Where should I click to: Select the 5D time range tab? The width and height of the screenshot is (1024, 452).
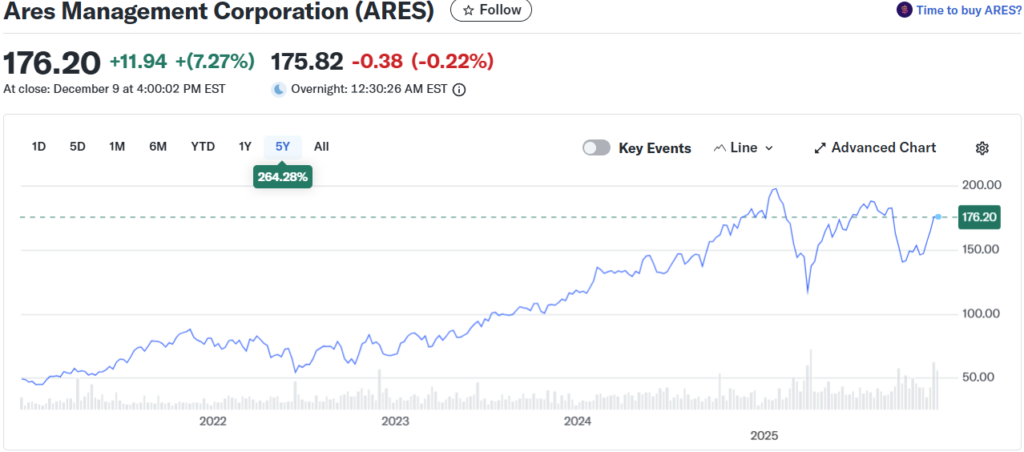(x=77, y=146)
